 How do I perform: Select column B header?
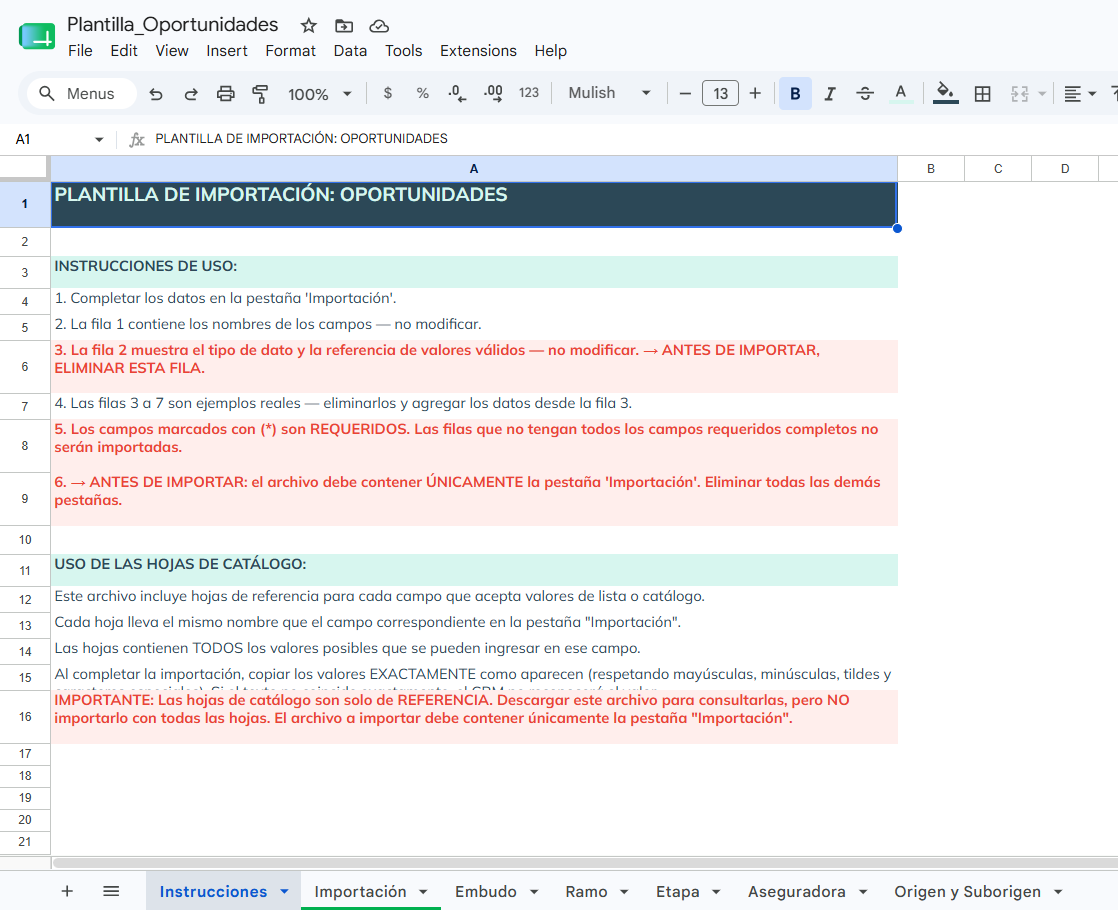point(930,169)
